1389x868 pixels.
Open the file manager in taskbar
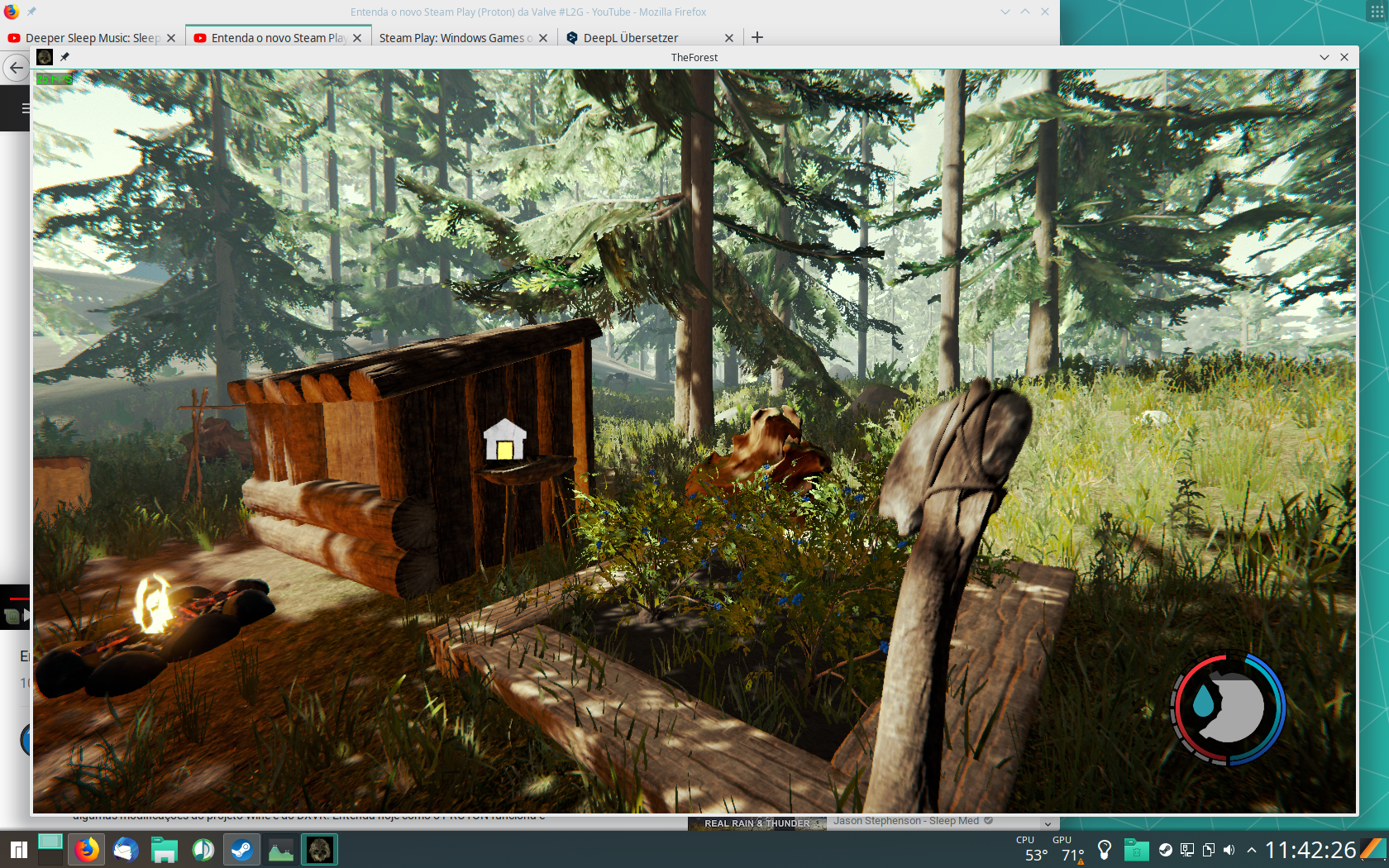click(x=164, y=850)
